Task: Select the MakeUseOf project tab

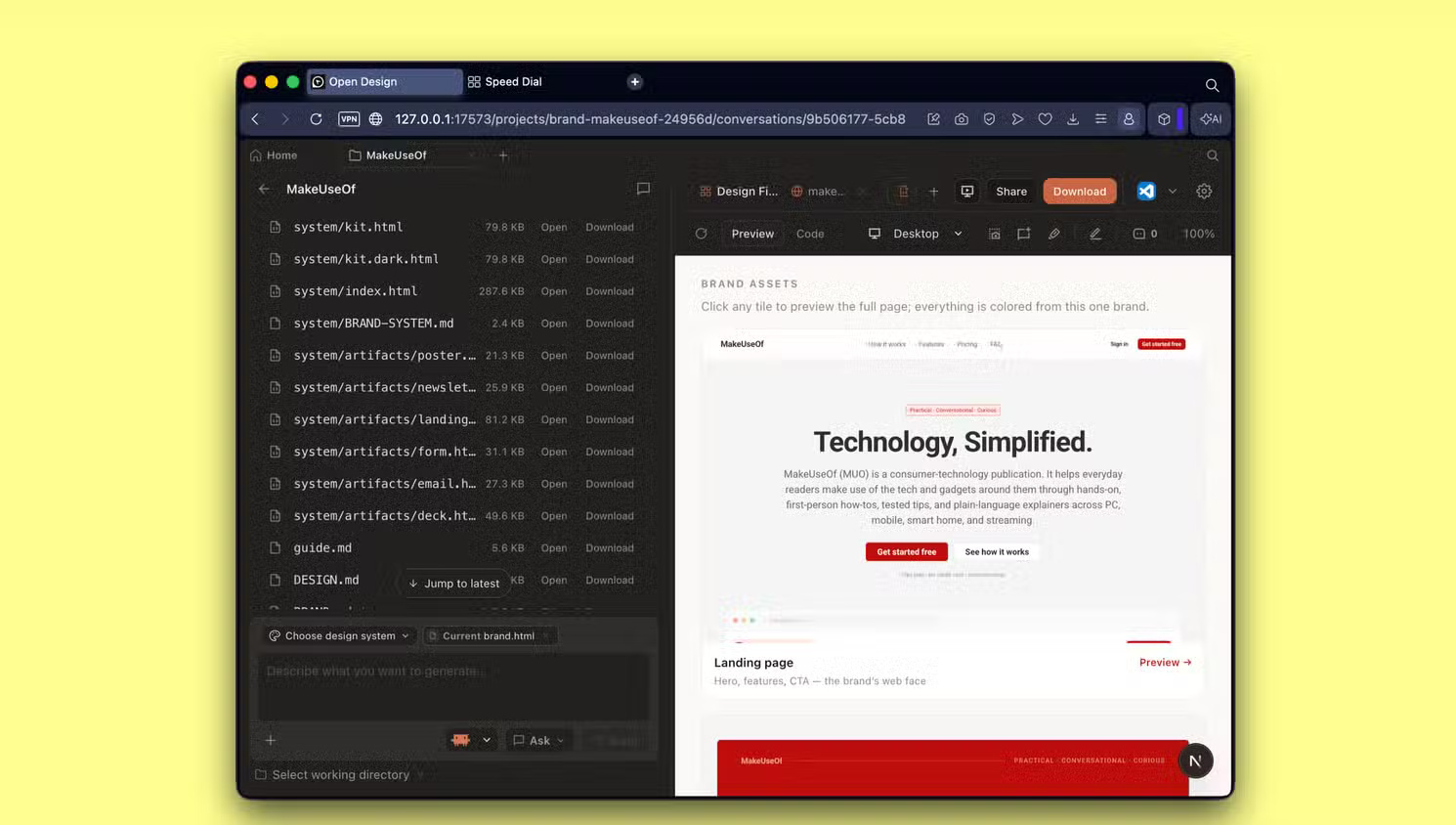Action: (388, 155)
